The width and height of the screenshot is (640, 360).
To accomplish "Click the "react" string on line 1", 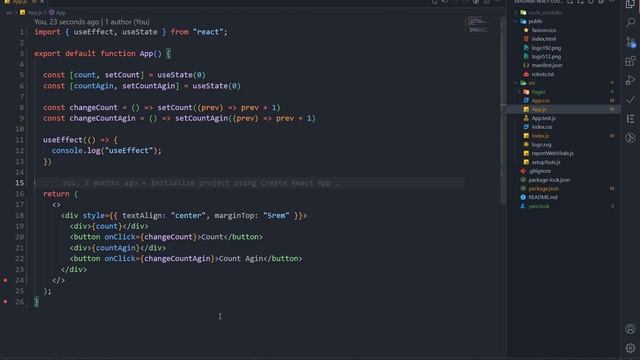I will [x=208, y=32].
